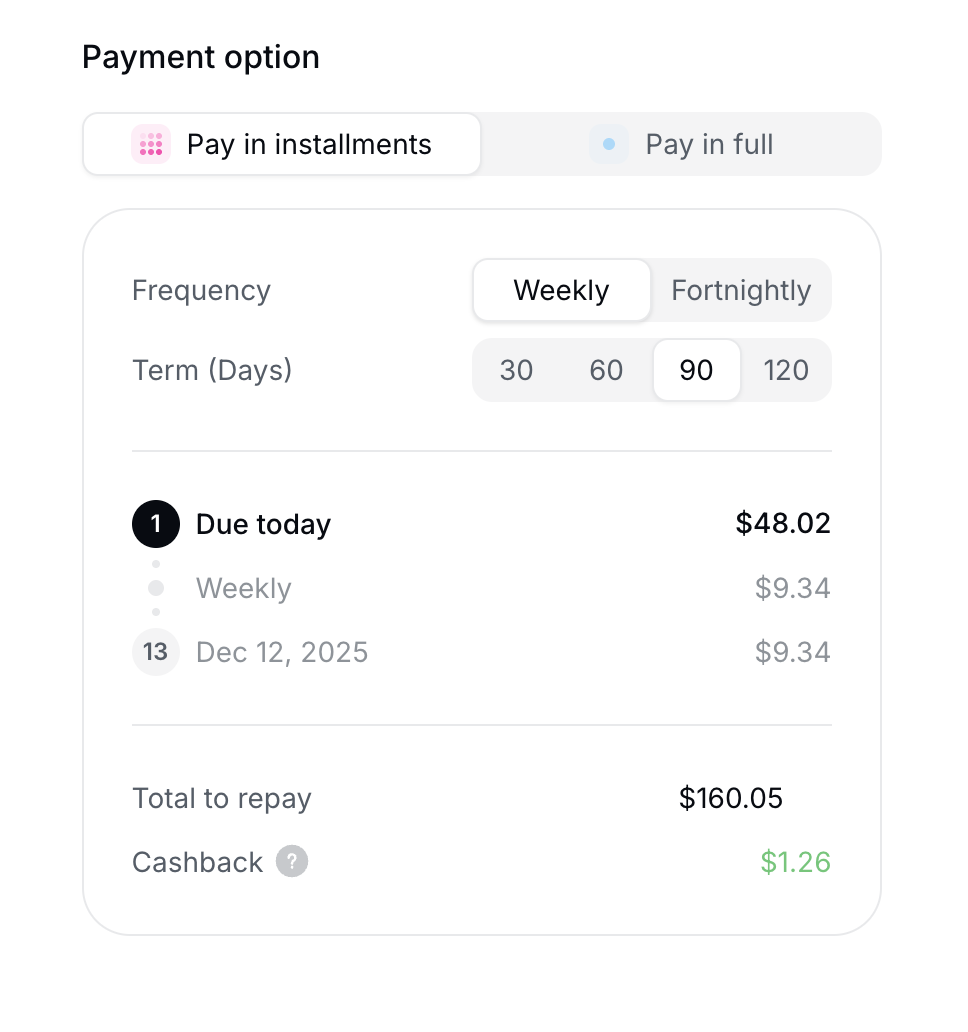Click the Due today amount of $48.02
This screenshot has height=1032, width=968.
coord(783,523)
